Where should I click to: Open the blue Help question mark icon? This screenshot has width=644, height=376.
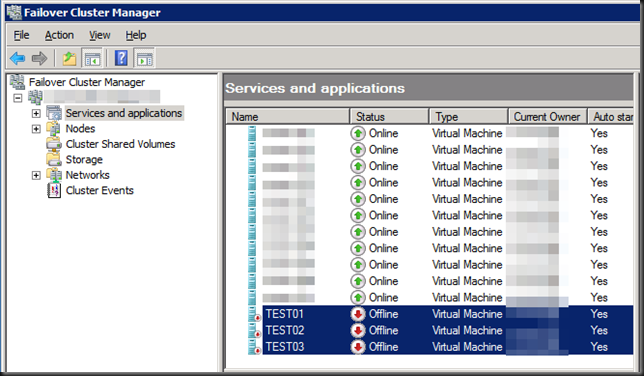(x=121, y=58)
